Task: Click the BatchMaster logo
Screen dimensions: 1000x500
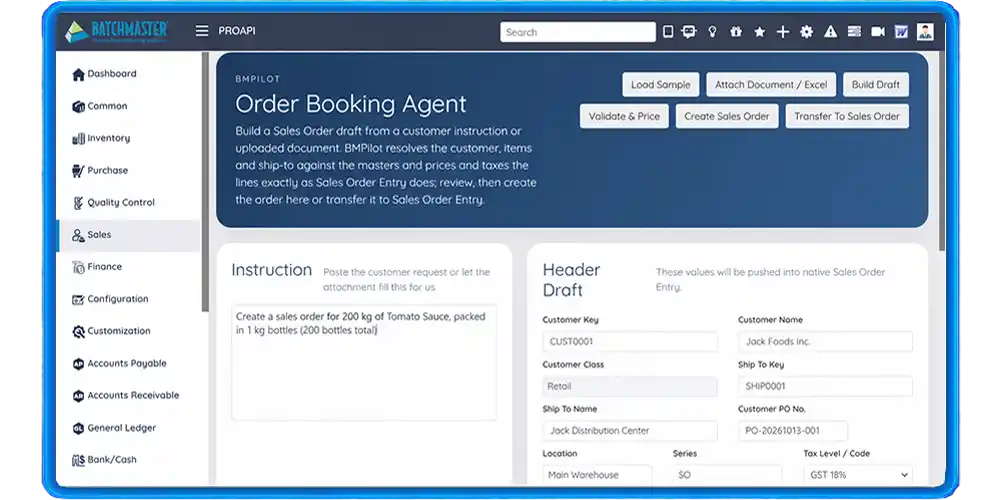Action: [x=117, y=31]
